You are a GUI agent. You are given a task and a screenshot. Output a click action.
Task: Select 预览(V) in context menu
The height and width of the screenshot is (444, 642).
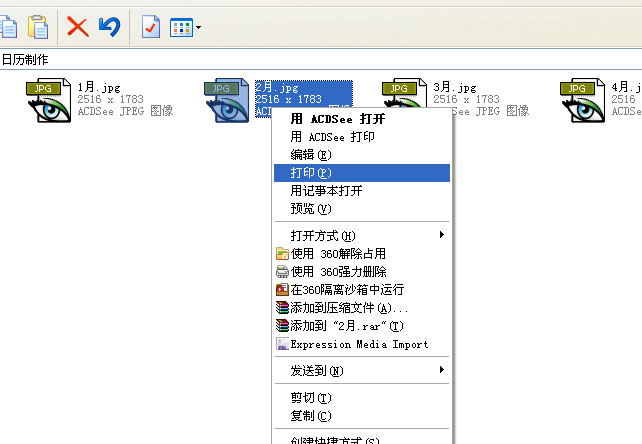[x=362, y=209]
